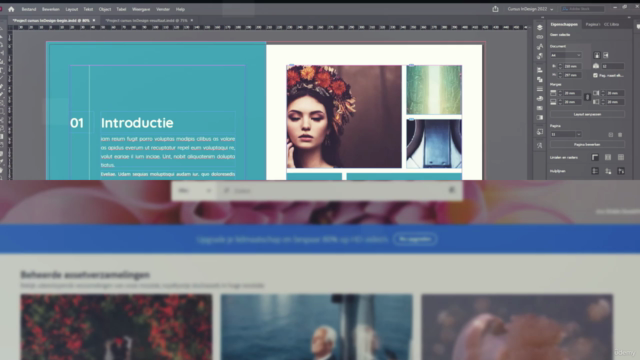
Task: Select the woman with flower crown image
Action: pyautogui.click(x=344, y=117)
